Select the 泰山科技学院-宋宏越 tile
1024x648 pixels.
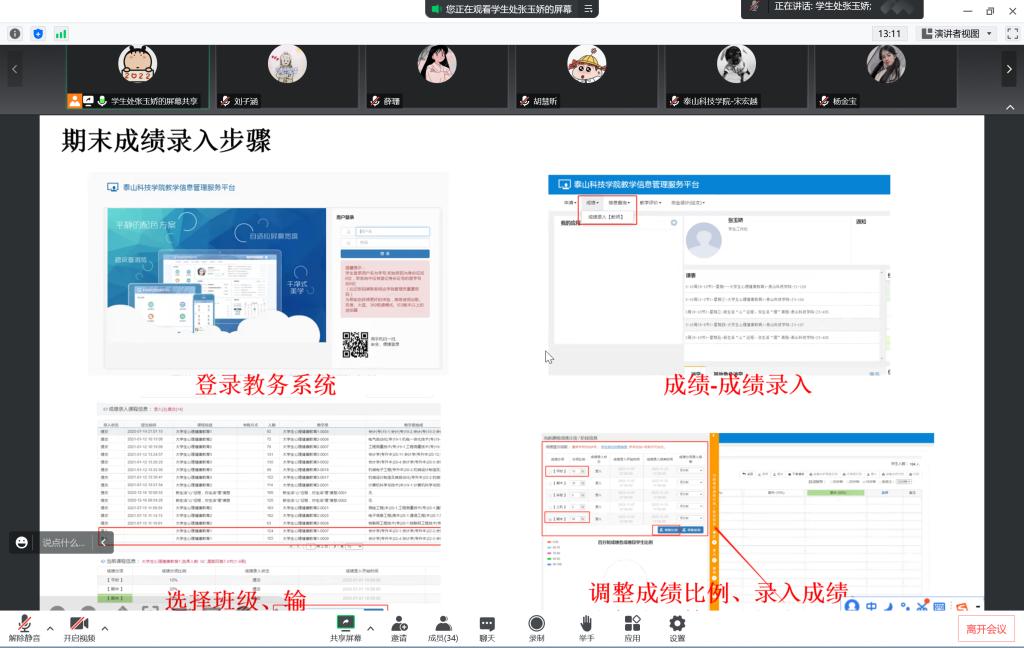click(x=736, y=76)
